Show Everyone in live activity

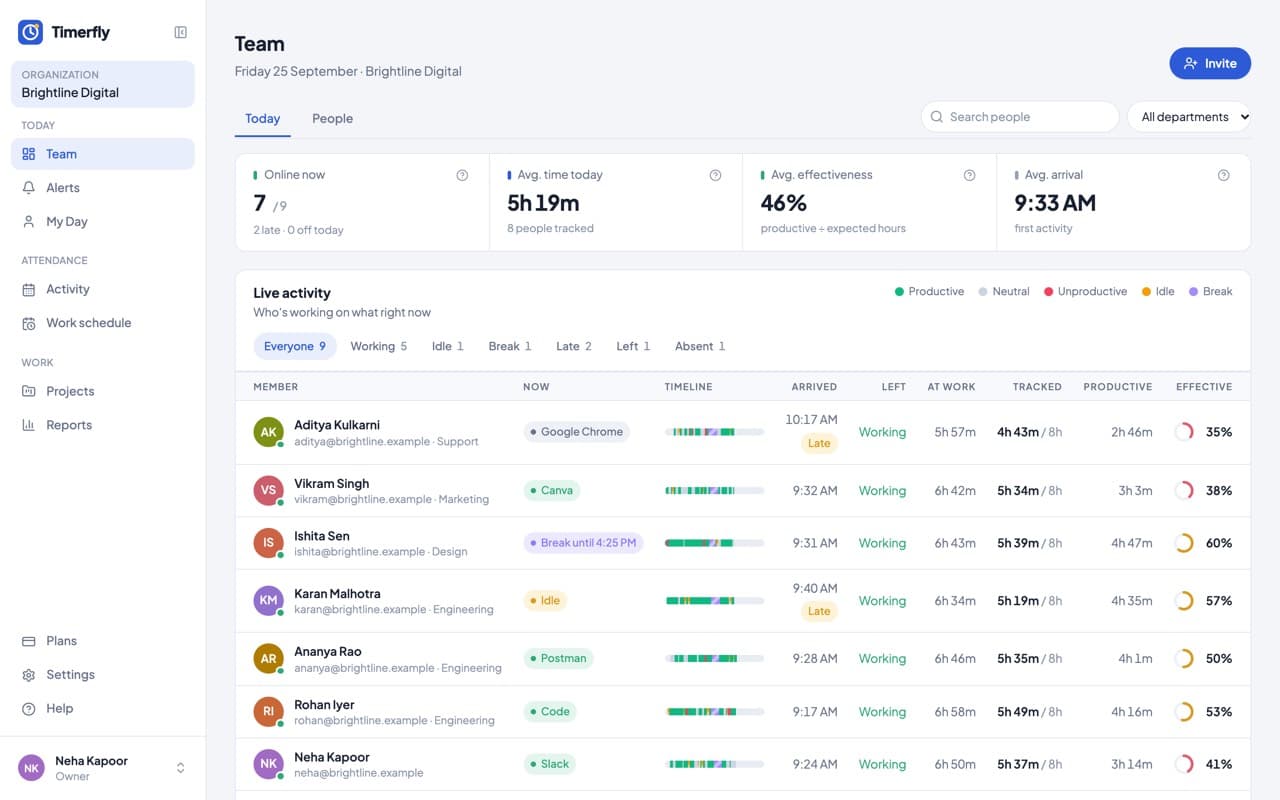click(x=295, y=346)
